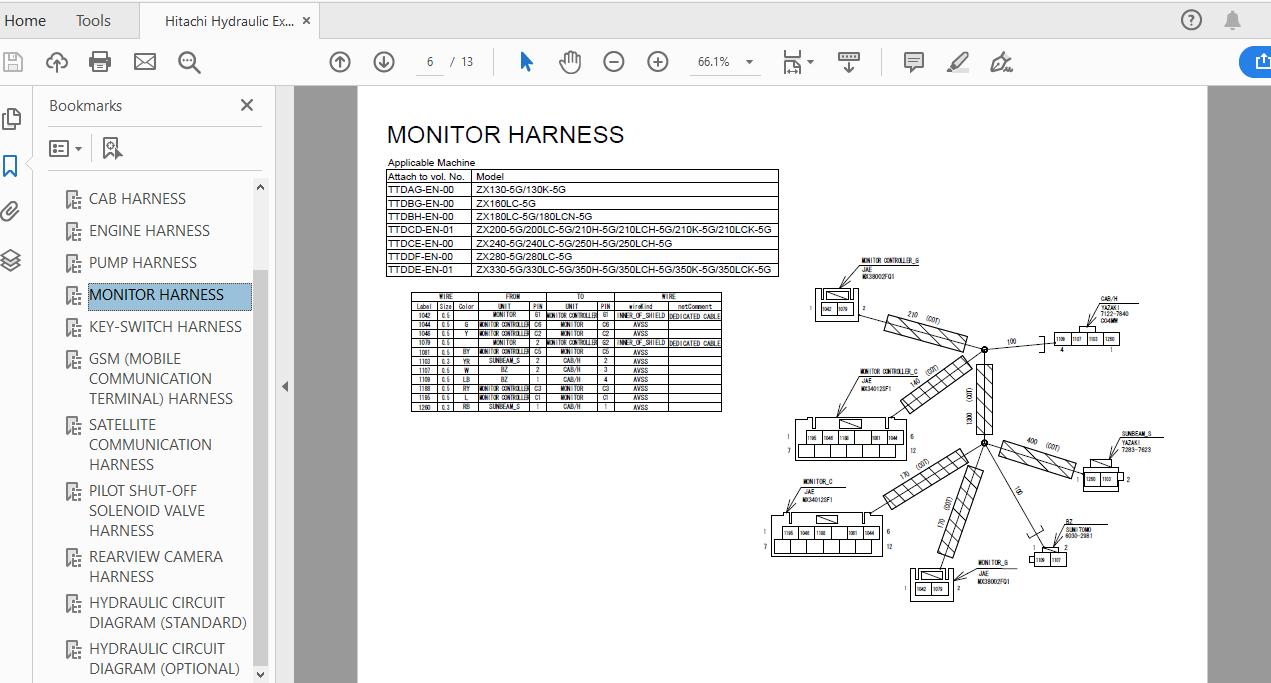Open the Layers panel

[x=11, y=260]
